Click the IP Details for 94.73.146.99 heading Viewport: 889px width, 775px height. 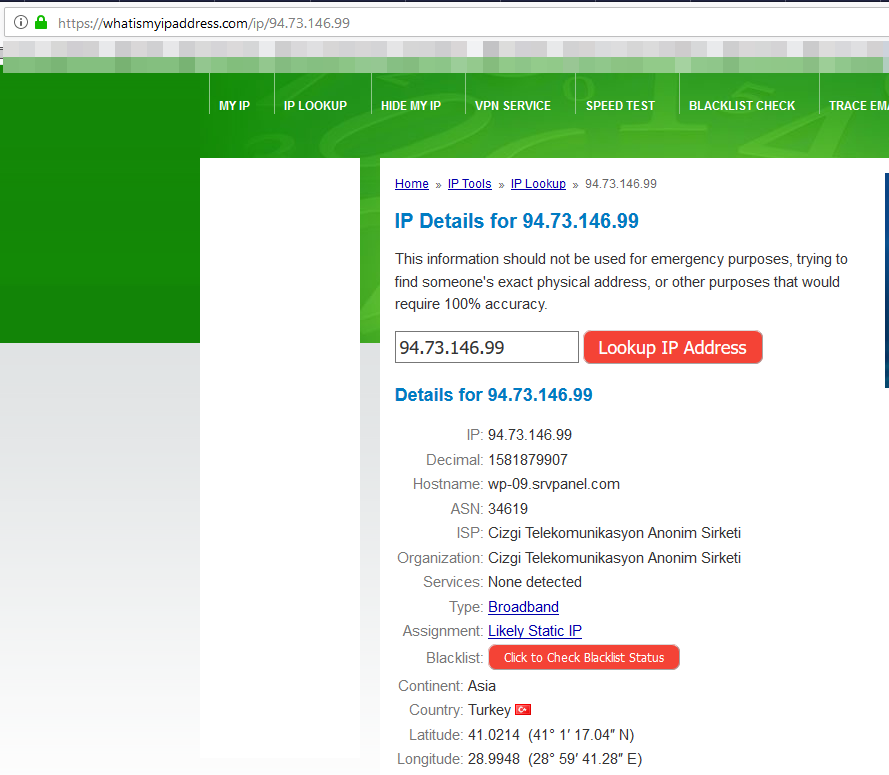(516, 221)
